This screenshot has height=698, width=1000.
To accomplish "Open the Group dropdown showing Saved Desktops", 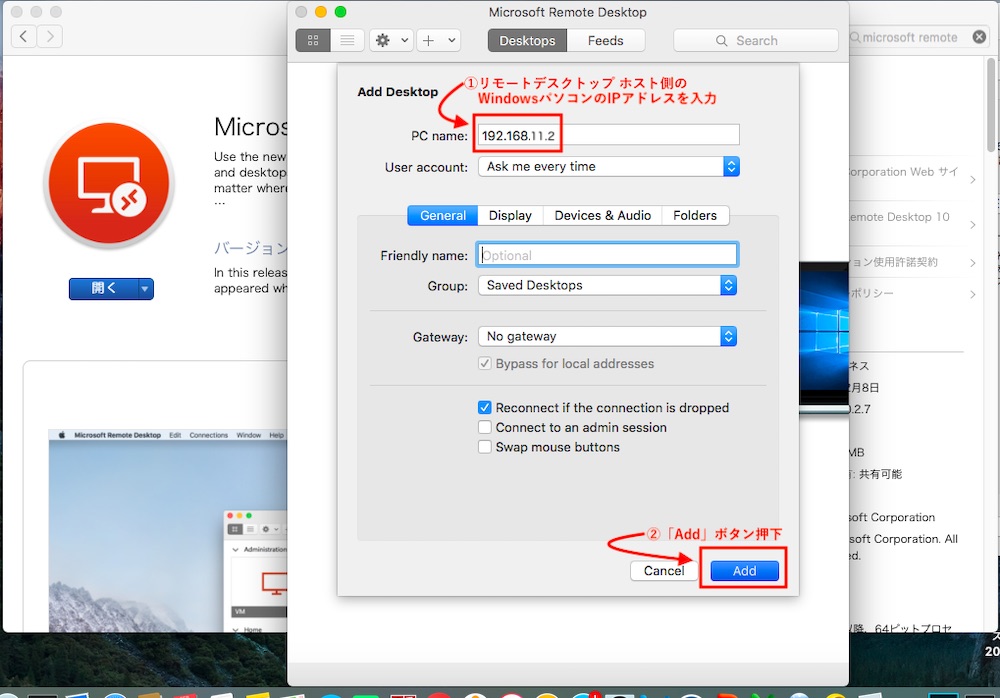I will [607, 285].
